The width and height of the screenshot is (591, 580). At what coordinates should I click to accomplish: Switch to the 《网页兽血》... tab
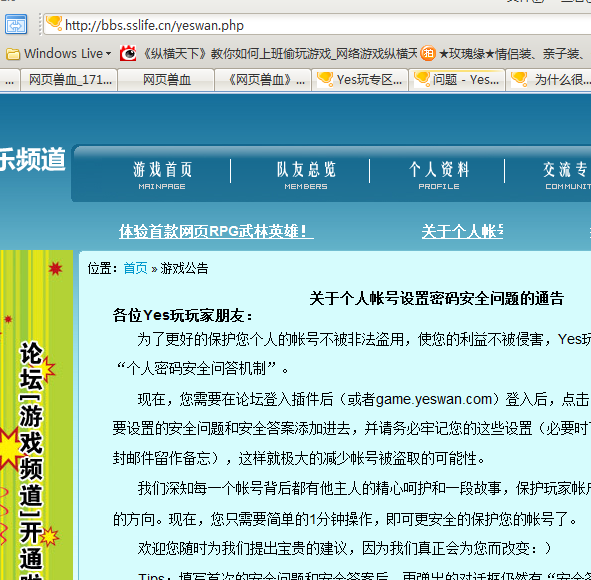pyautogui.click(x=263, y=80)
